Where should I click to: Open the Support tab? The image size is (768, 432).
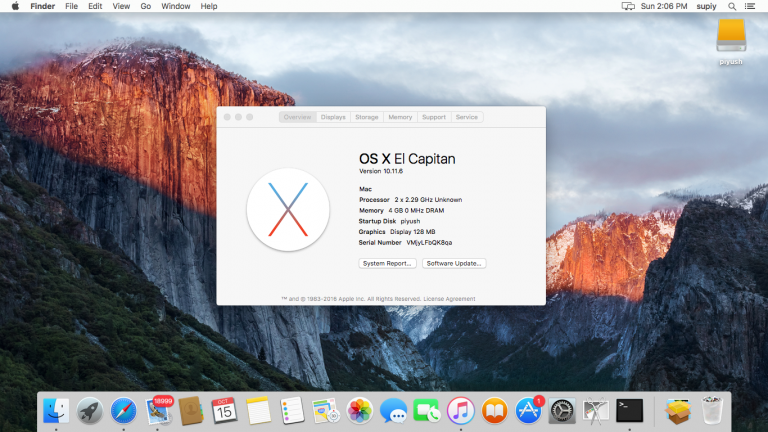coord(434,117)
